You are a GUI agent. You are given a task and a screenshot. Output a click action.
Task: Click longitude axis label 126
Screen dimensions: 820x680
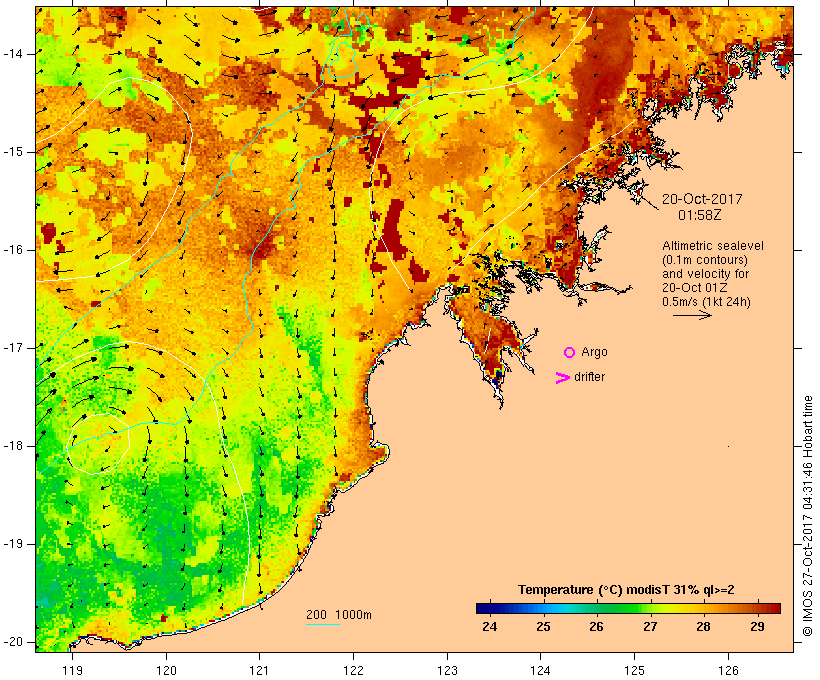pos(728,670)
